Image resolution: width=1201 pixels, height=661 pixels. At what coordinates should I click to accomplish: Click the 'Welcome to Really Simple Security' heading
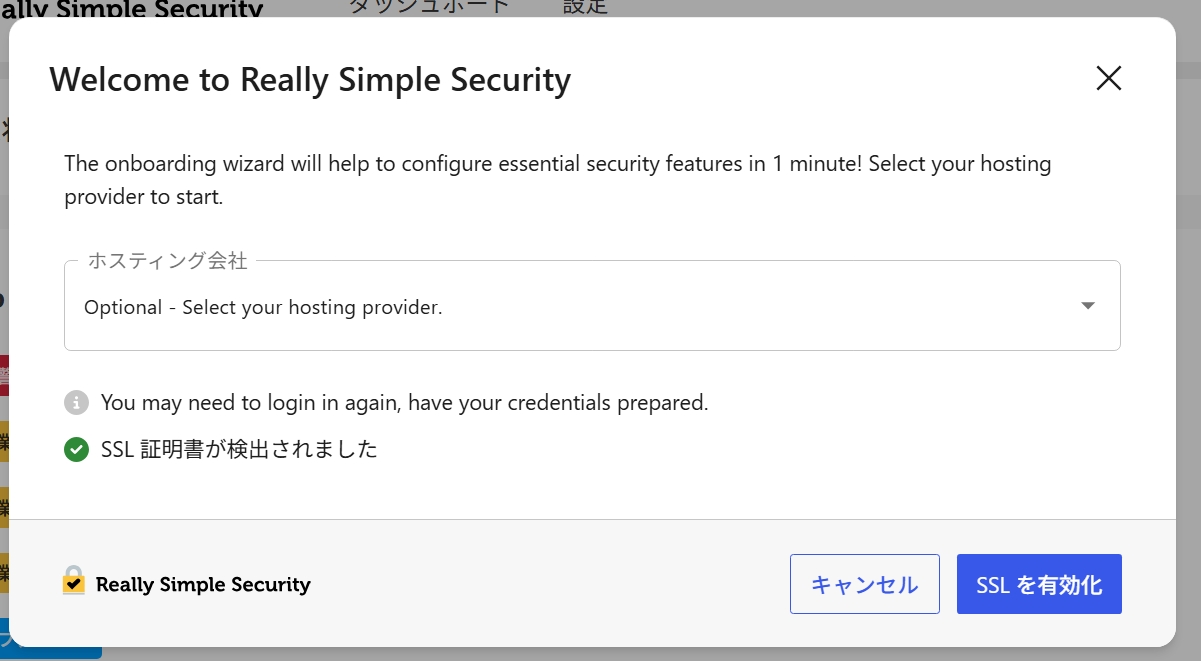(310, 79)
